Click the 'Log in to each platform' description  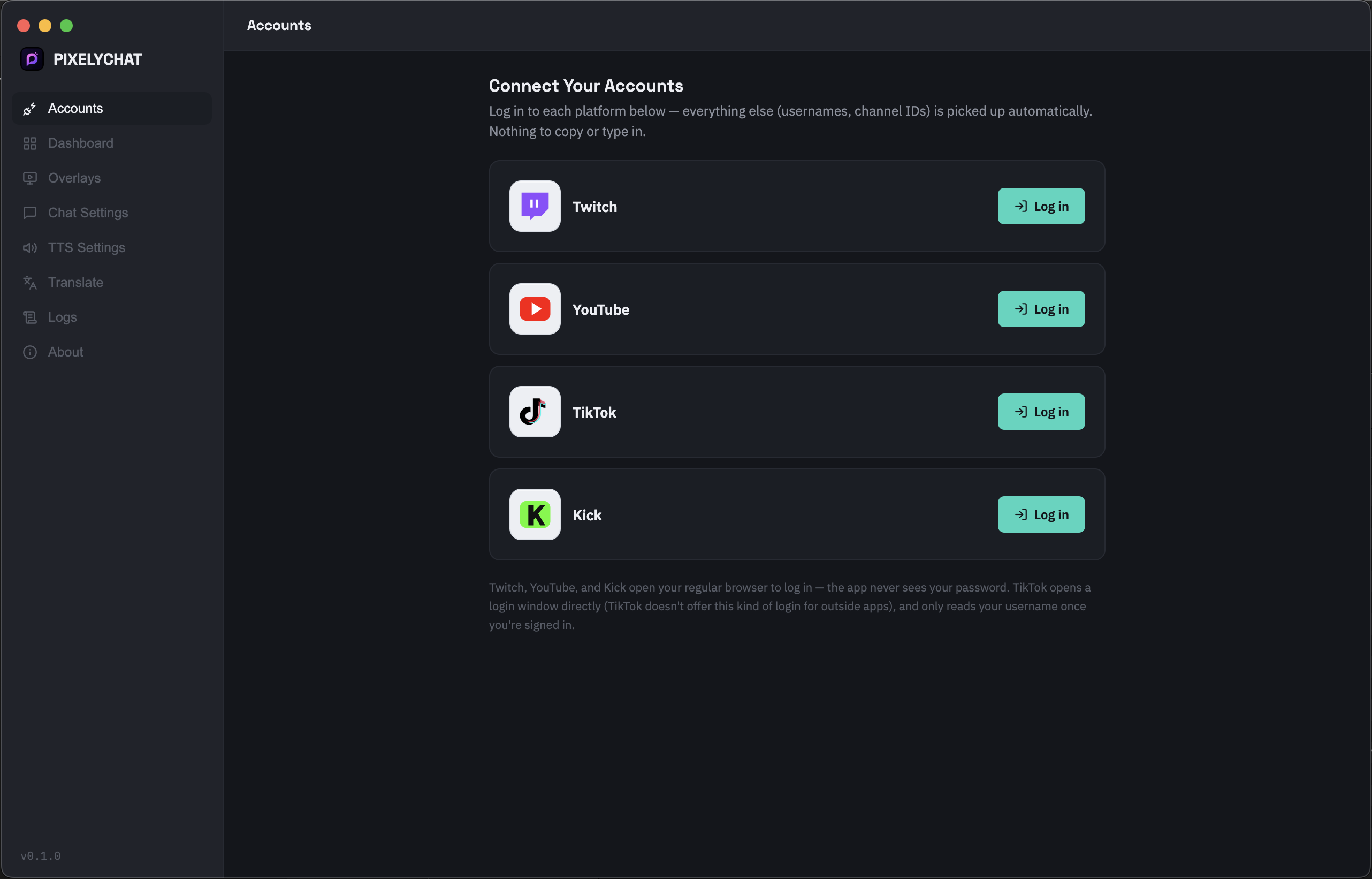(x=790, y=121)
